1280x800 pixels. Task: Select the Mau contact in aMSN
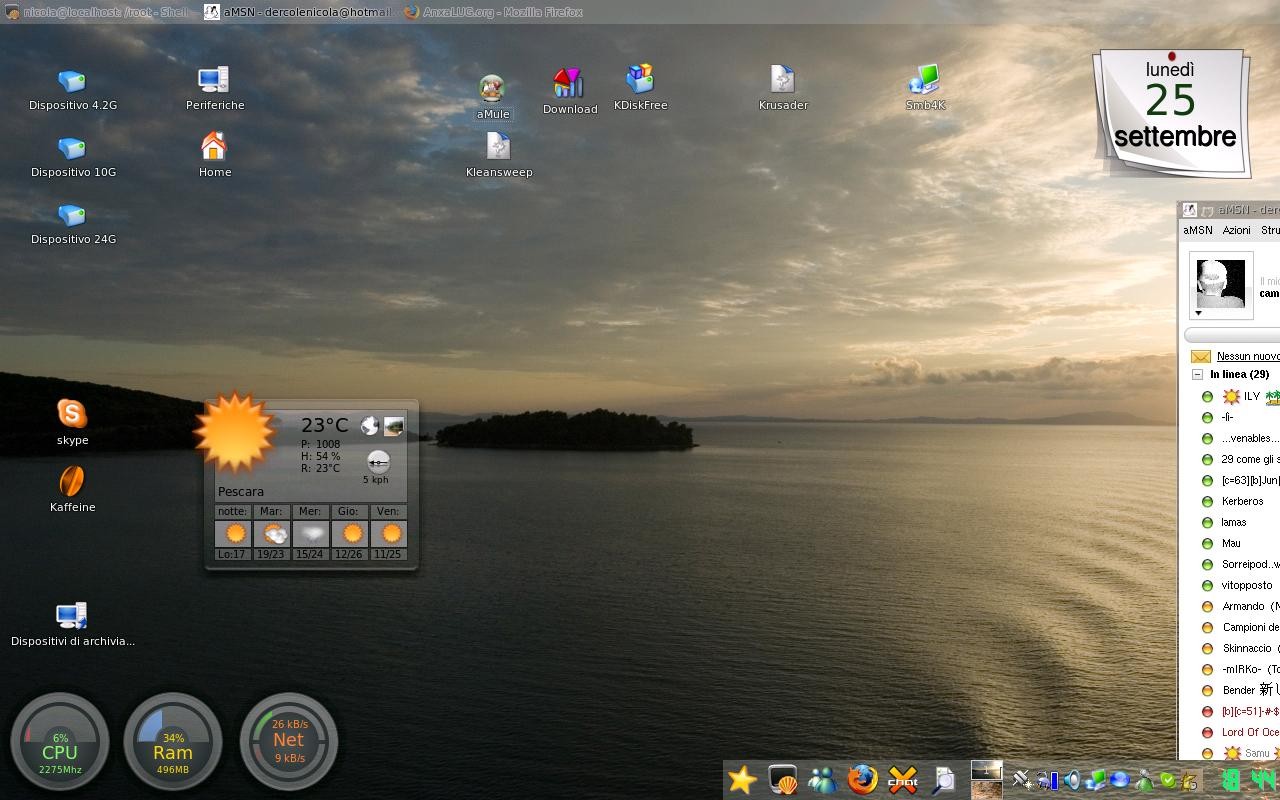[1231, 543]
